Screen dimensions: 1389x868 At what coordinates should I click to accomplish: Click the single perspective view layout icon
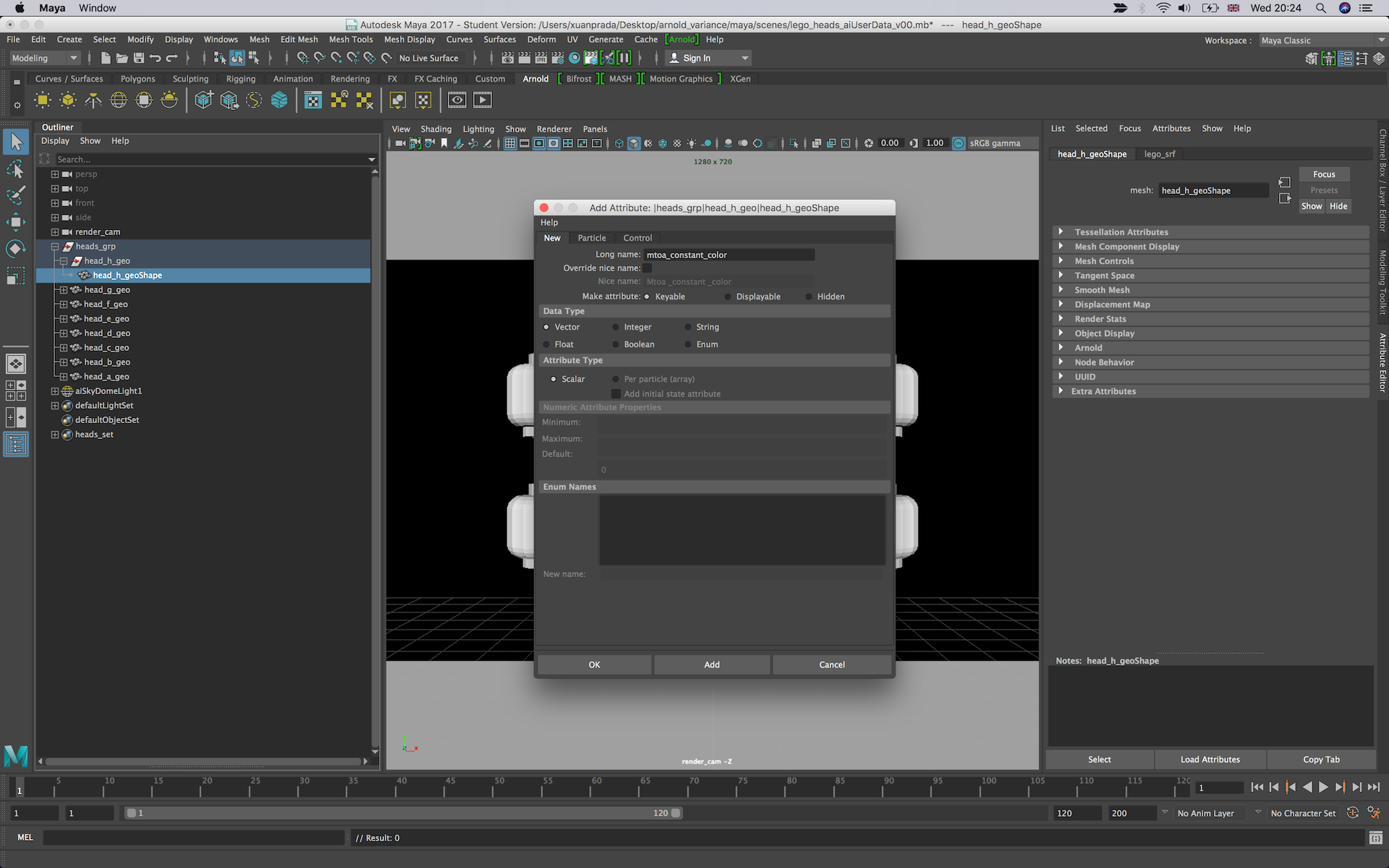[16, 364]
